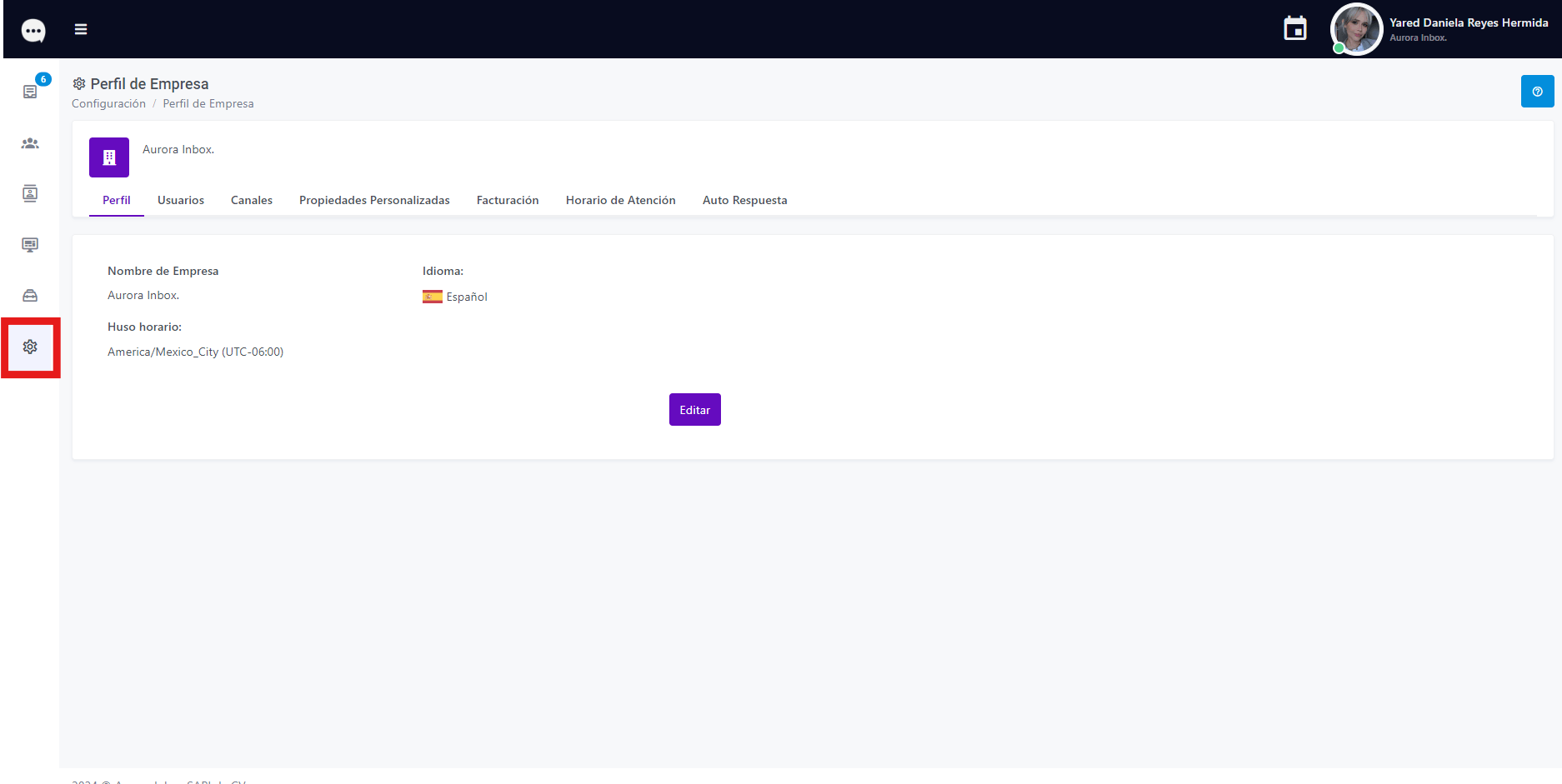The image size is (1562, 784).
Task: Select the Perfil tab
Action: click(x=117, y=200)
